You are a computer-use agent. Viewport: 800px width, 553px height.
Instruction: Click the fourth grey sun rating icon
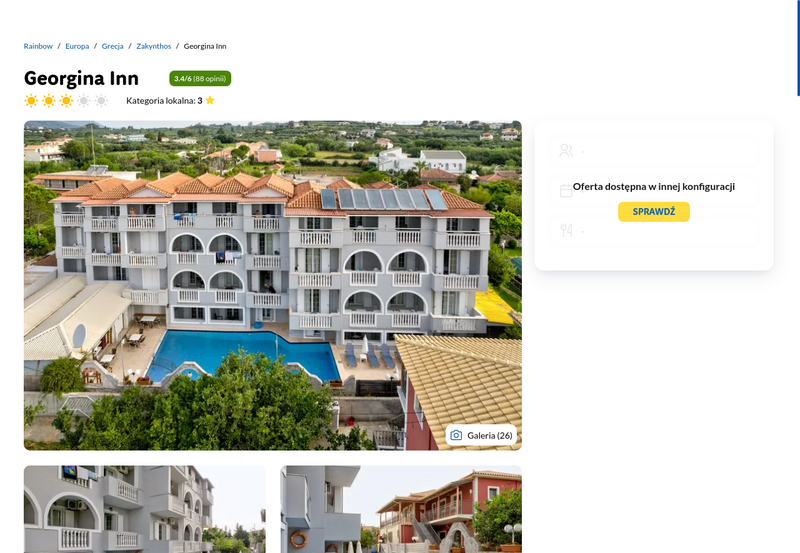pos(84,100)
